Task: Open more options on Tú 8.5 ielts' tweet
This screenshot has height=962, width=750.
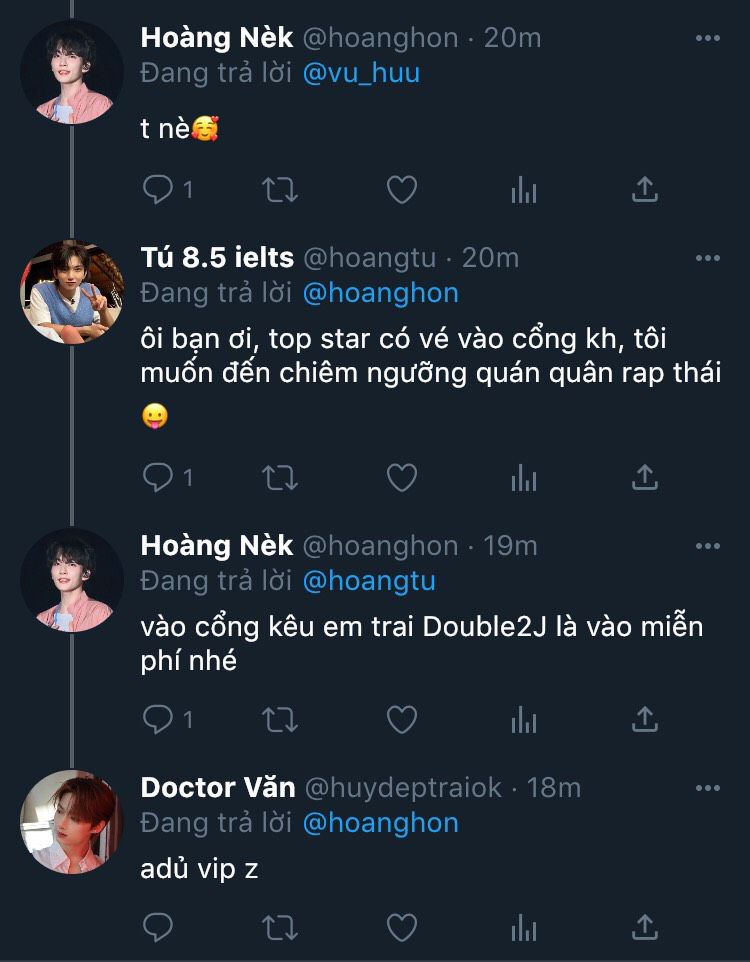Action: [x=707, y=258]
